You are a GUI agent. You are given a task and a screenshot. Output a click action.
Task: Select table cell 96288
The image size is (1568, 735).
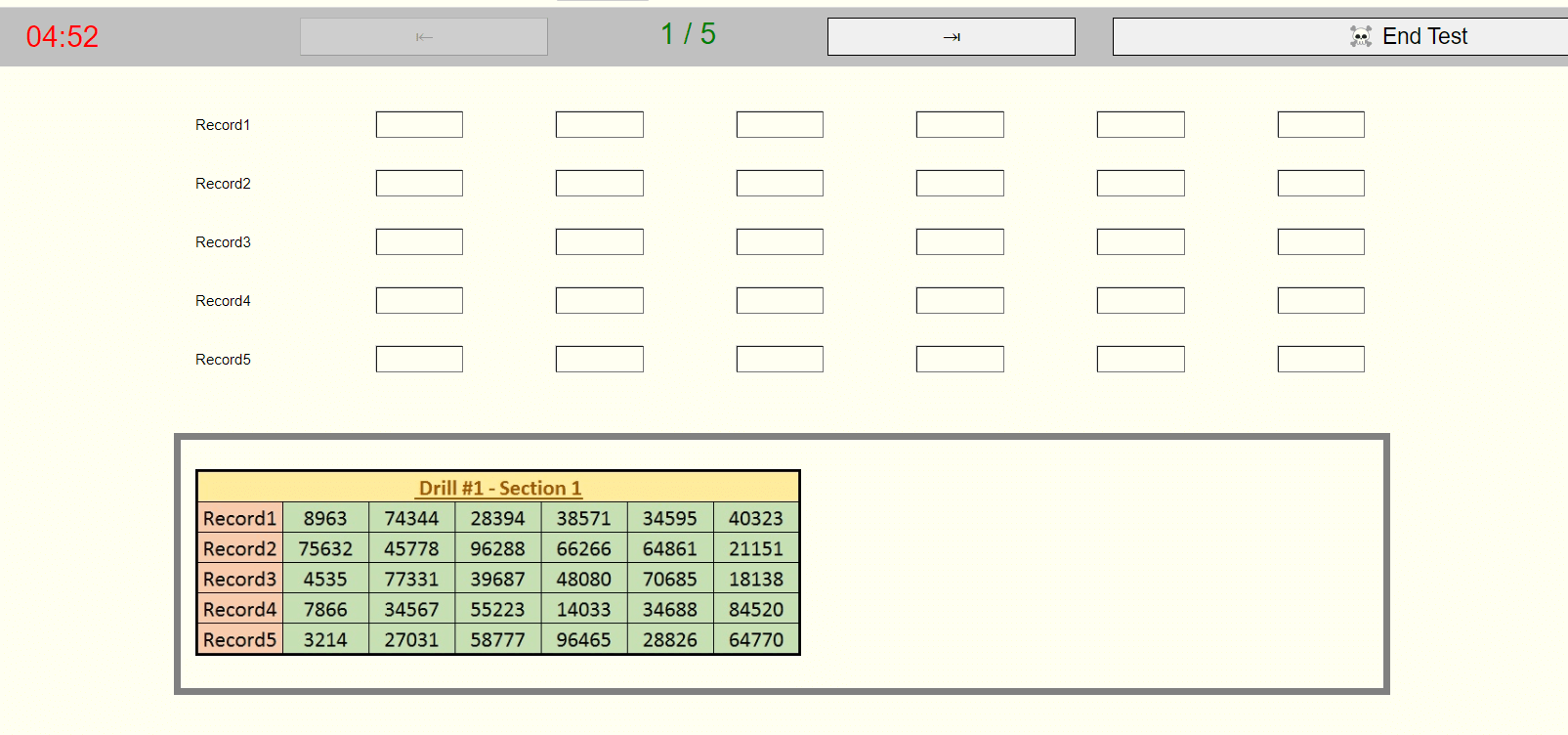click(497, 548)
